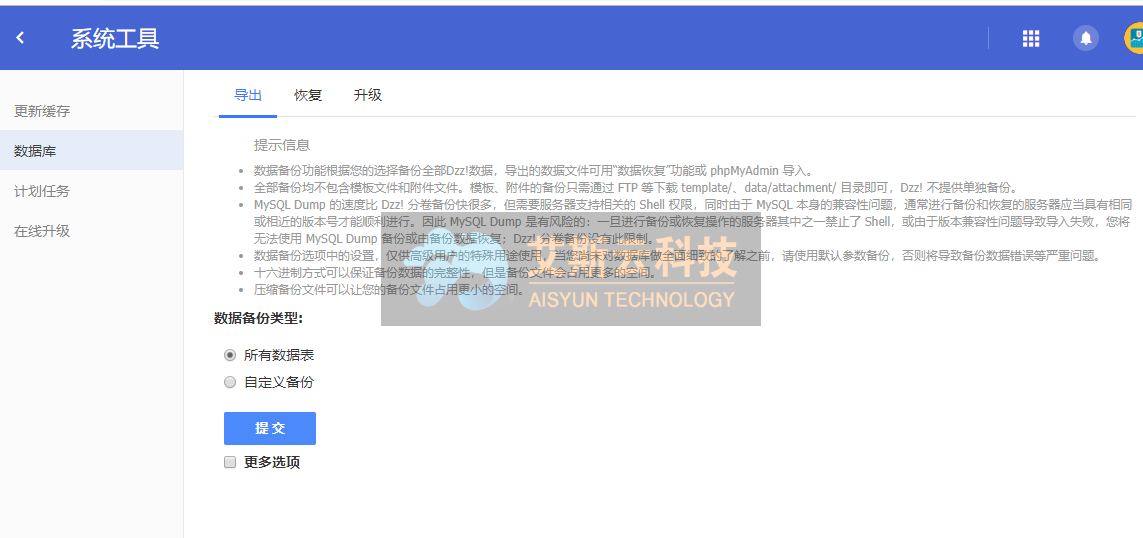Choose the 自定义备份 radio option
Viewport: 1143px width, 538px height.
click(x=230, y=382)
